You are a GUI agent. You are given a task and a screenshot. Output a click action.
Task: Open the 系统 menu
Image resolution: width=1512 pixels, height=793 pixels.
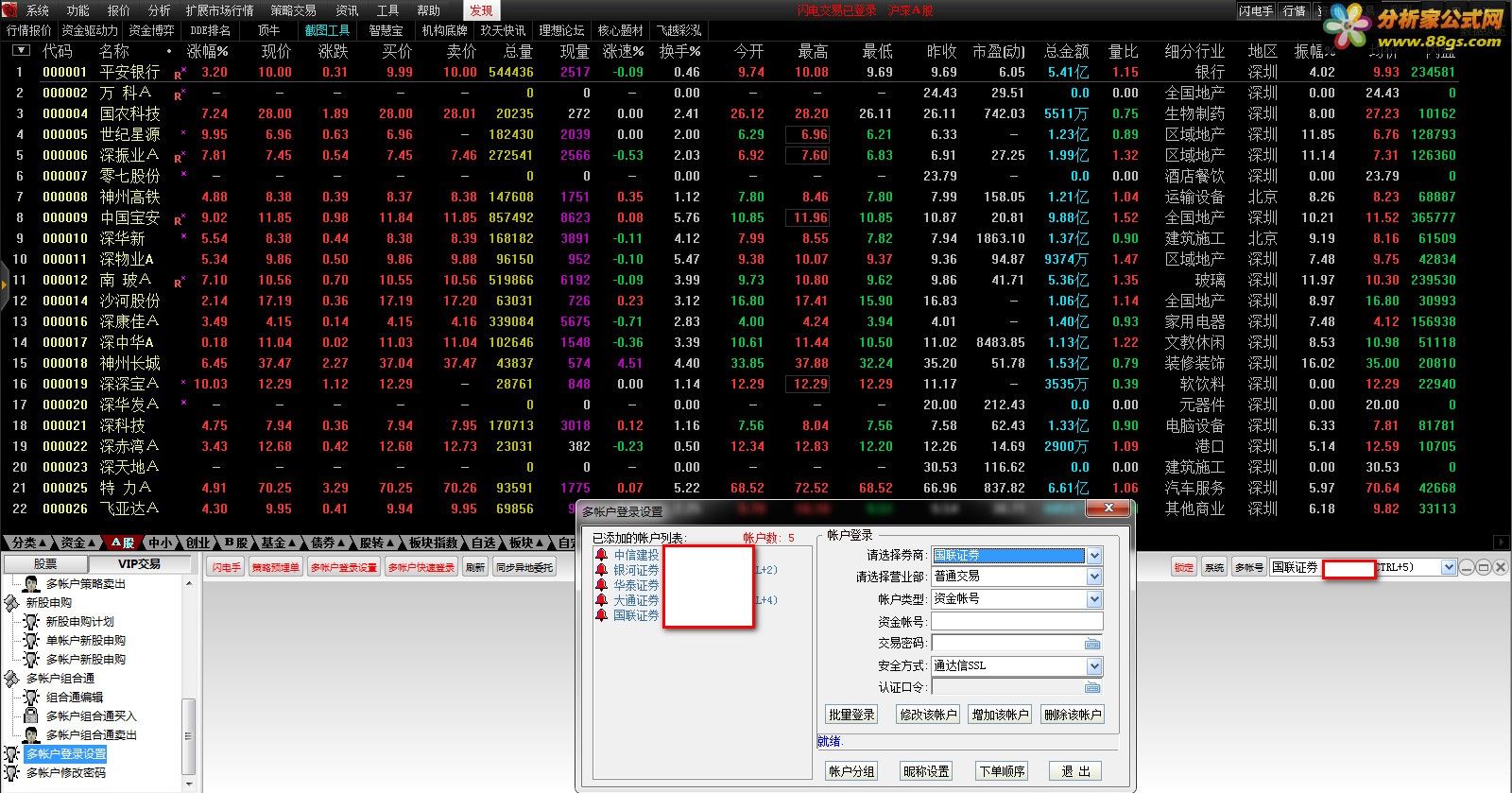pos(38,10)
